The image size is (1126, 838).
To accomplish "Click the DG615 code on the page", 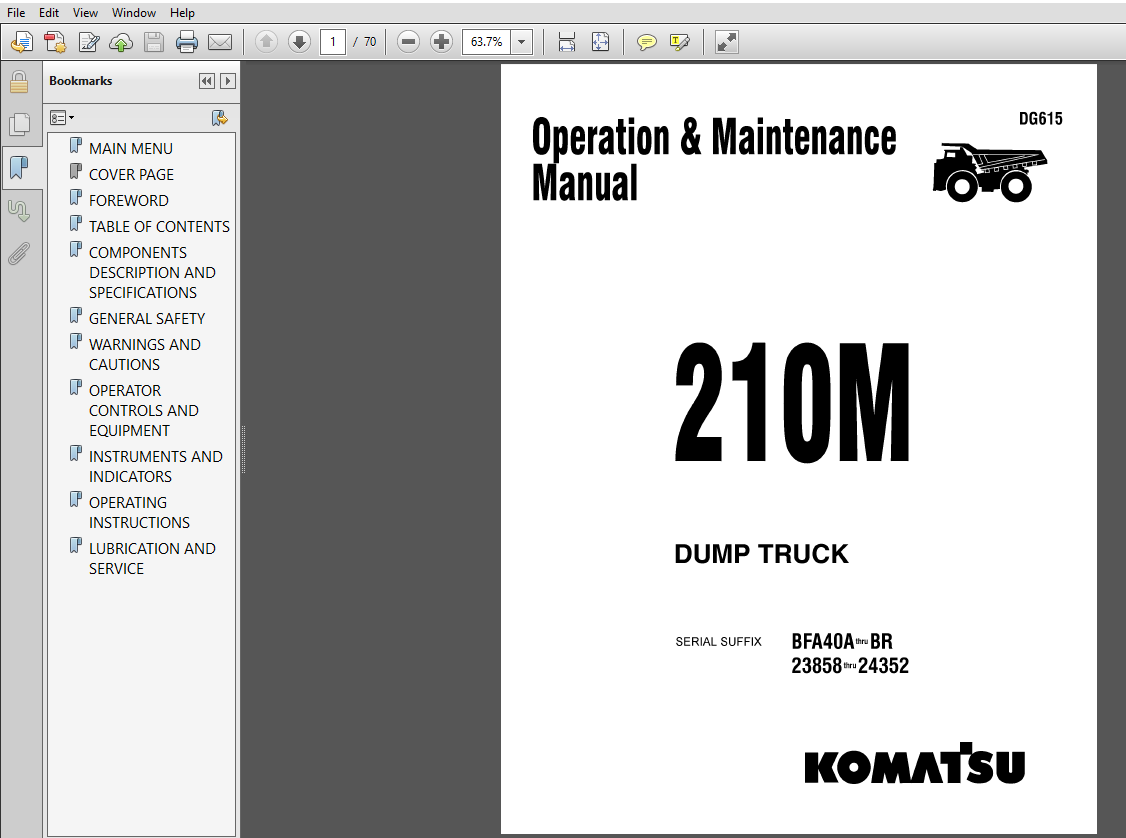I will pos(1041,119).
